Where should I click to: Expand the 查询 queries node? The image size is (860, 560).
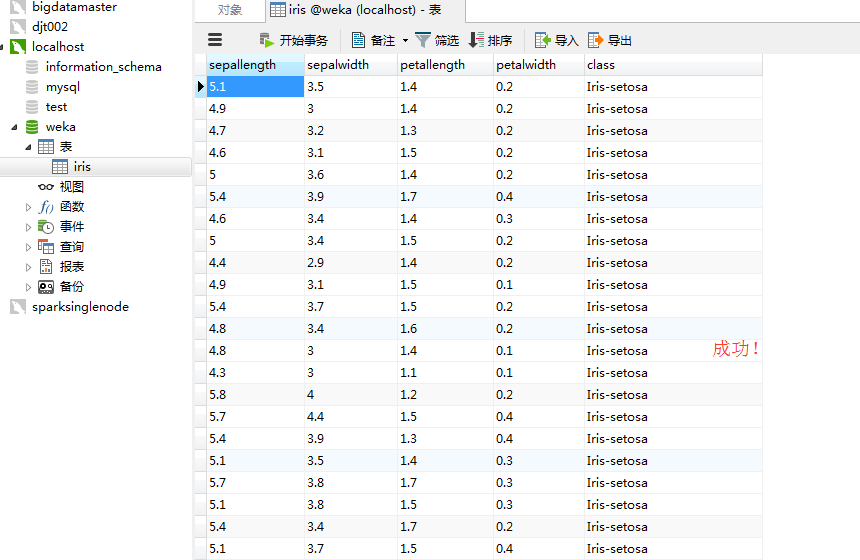click(29, 247)
